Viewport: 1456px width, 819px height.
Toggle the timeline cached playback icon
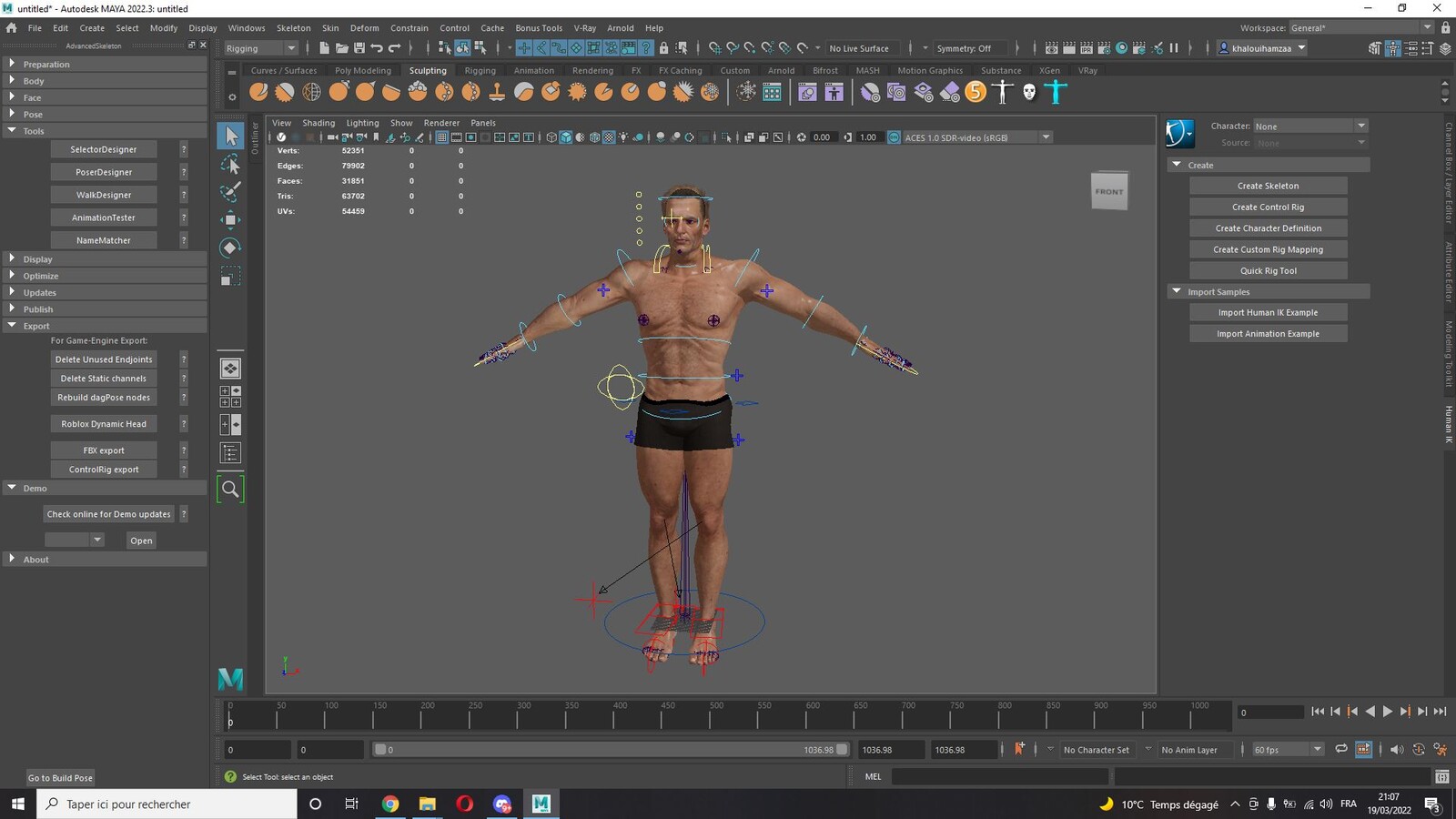(1363, 750)
